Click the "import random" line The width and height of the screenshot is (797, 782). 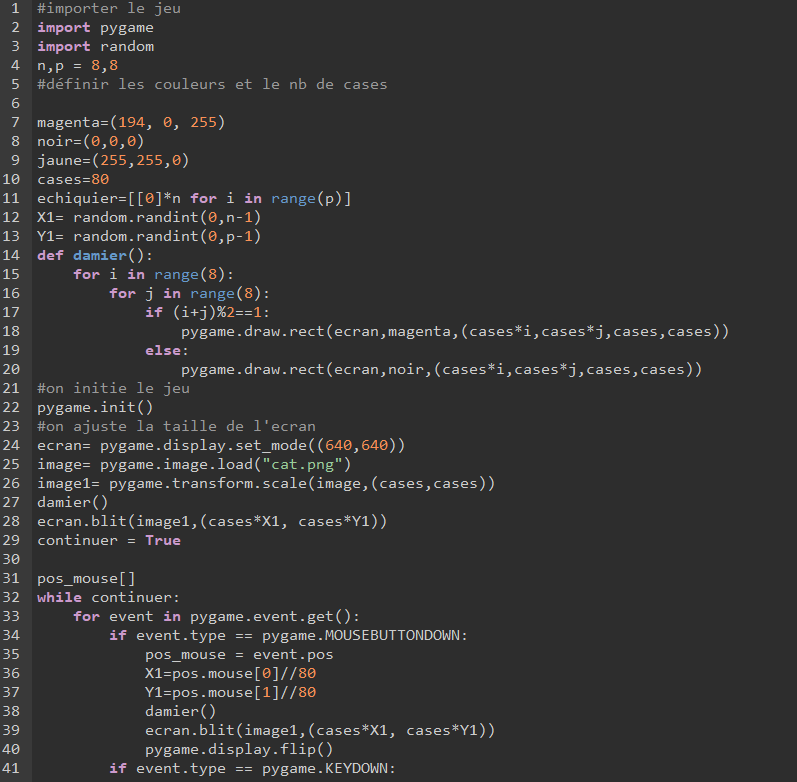coord(95,47)
